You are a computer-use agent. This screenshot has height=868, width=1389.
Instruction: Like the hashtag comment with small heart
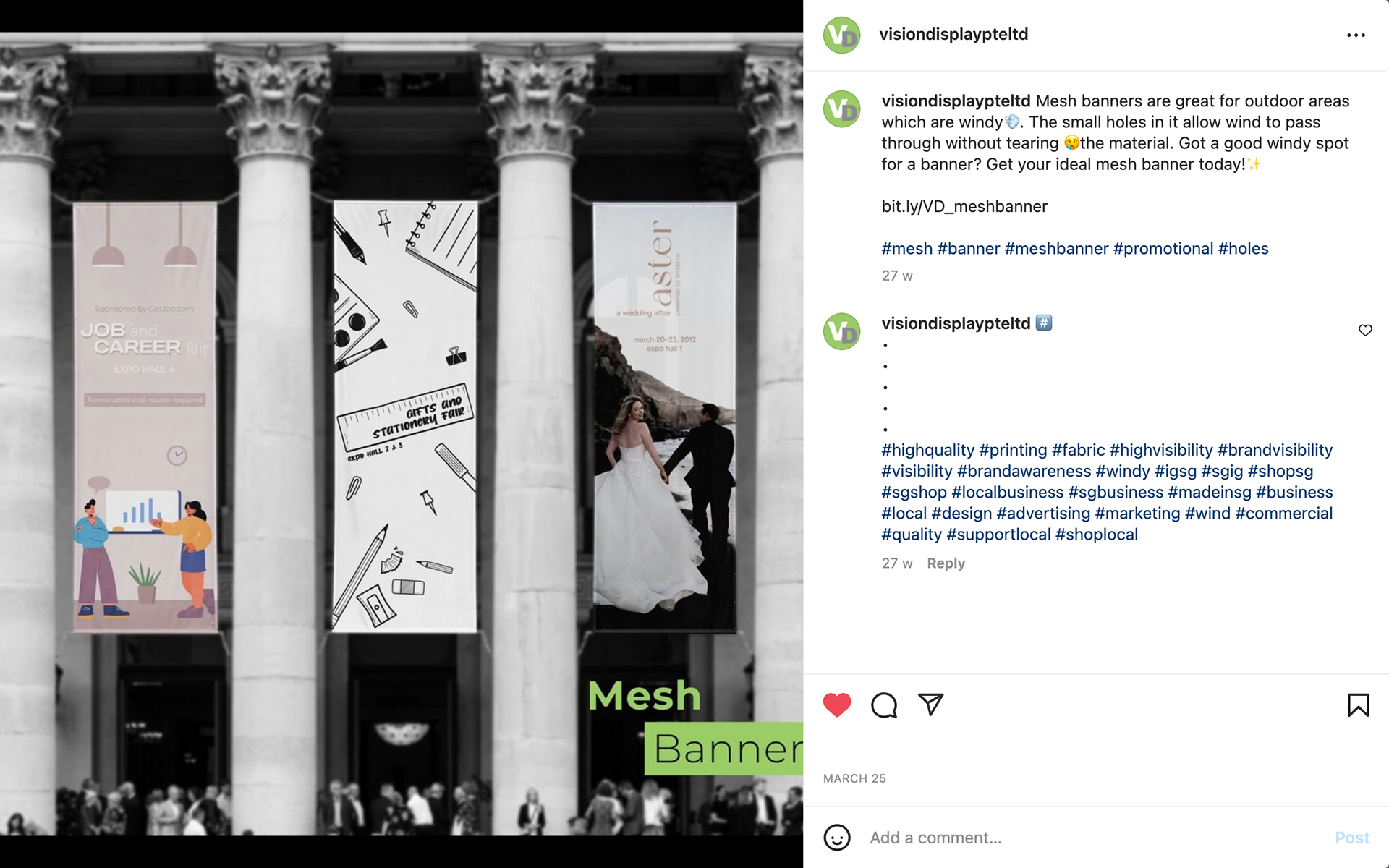coord(1365,330)
